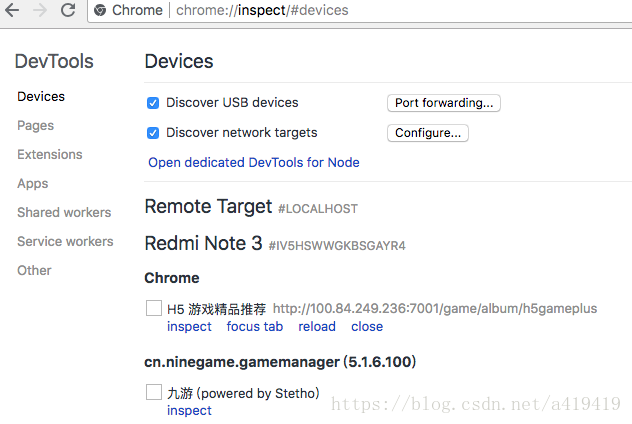This screenshot has height=424, width=632.
Task: Open the Port forwarding dialog
Action: [444, 103]
